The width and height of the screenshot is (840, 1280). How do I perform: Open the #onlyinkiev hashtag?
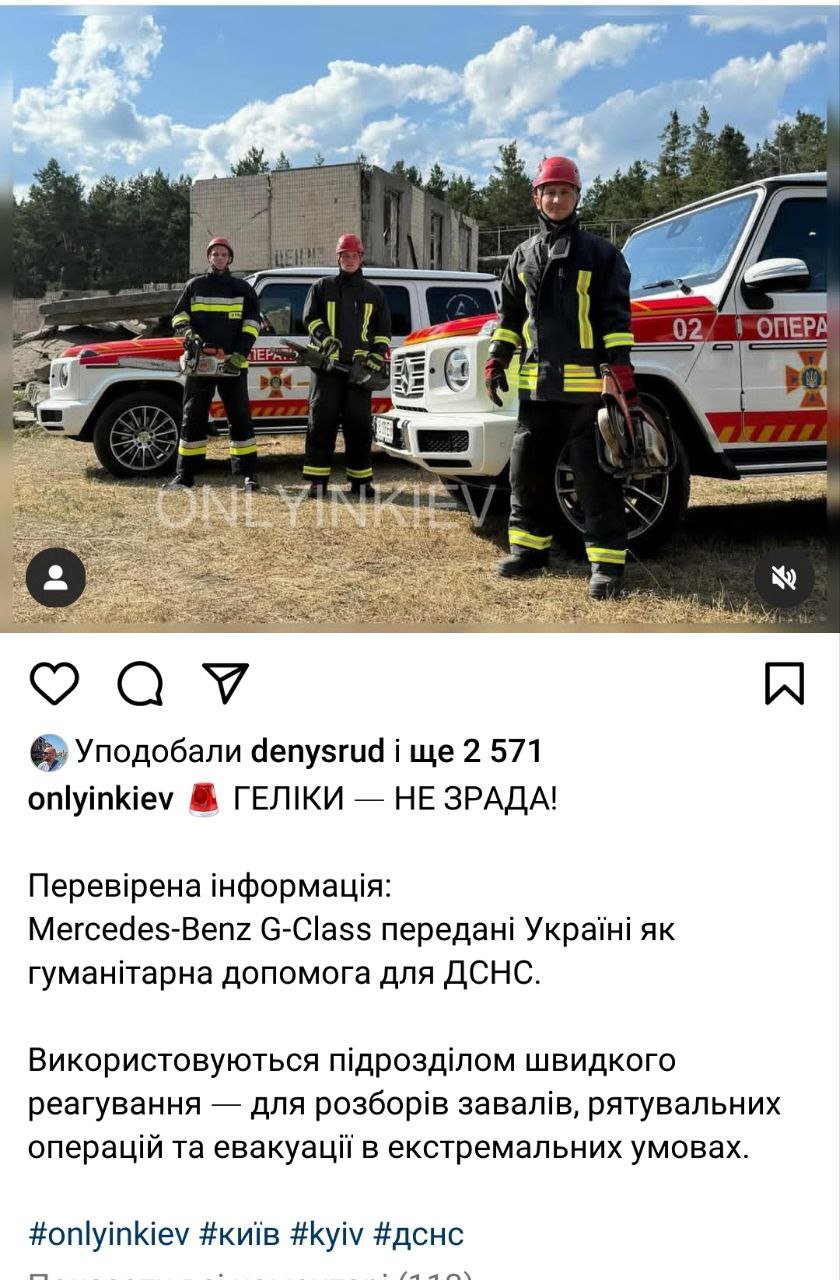tap(109, 1234)
